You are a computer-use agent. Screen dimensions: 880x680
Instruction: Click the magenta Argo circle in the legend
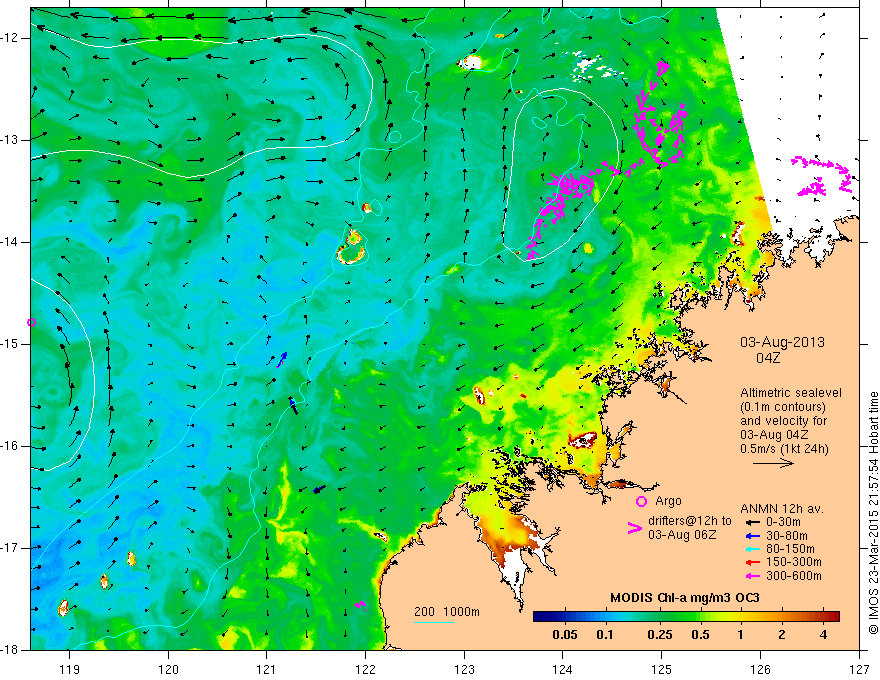pyautogui.click(x=641, y=502)
